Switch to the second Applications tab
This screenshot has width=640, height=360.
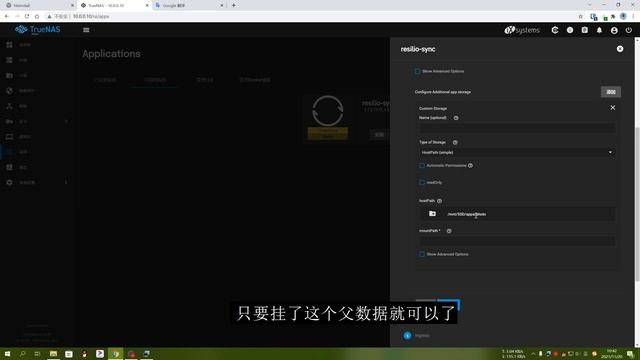pyautogui.click(x=155, y=80)
